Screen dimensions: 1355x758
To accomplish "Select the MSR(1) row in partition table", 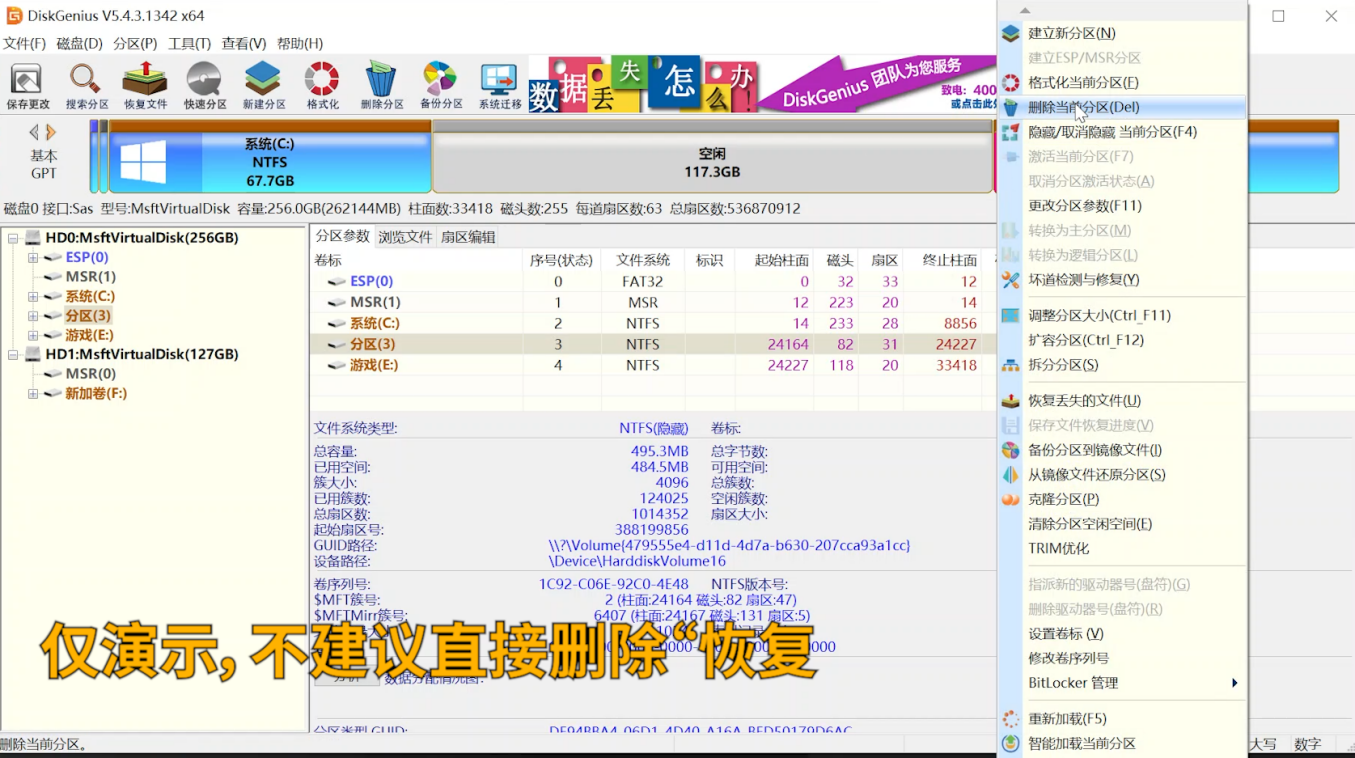I will (653, 302).
